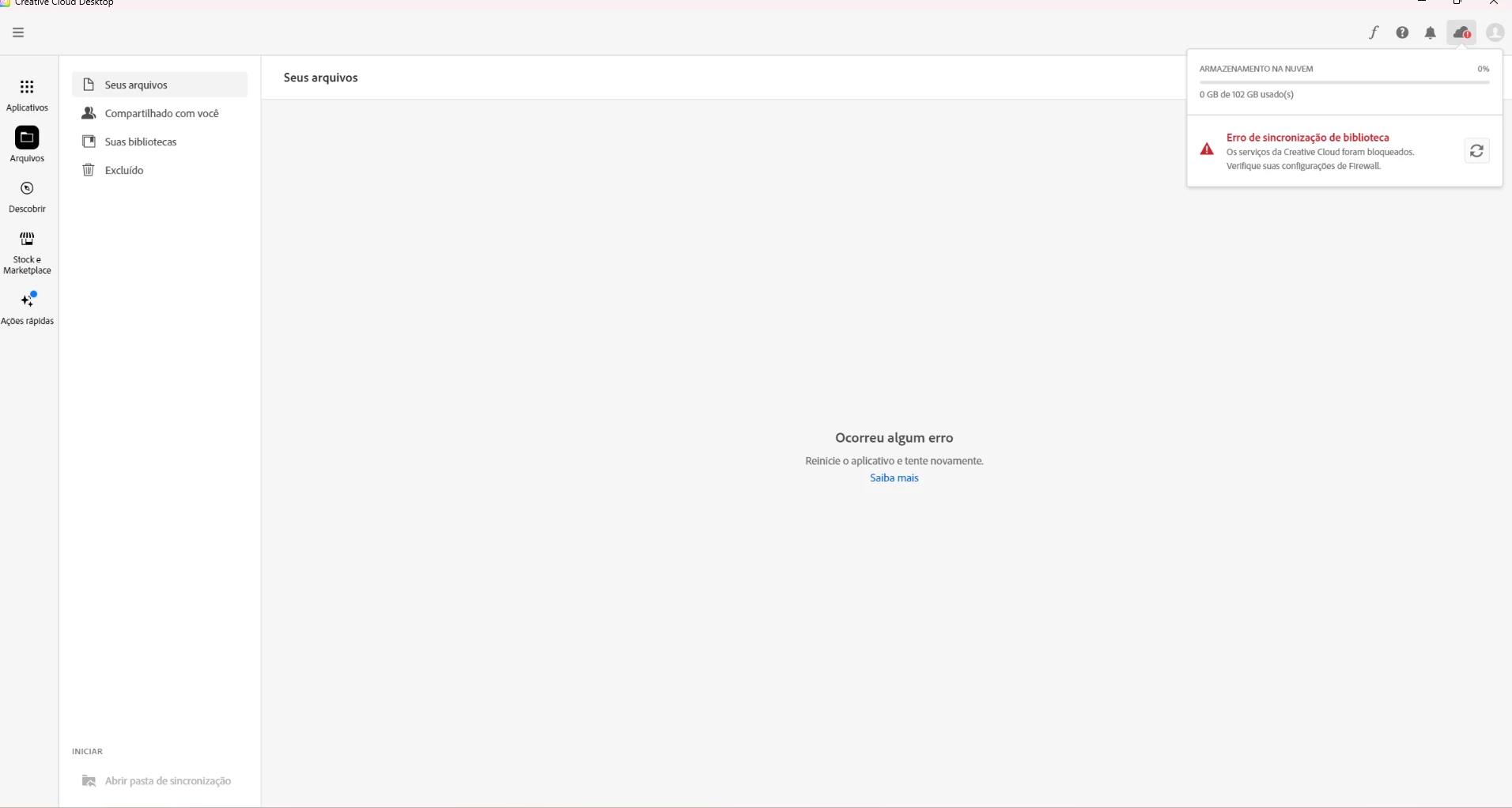Screen dimensions: 1512x808
Task: Click the cloud storage progress bar
Action: point(1344,82)
